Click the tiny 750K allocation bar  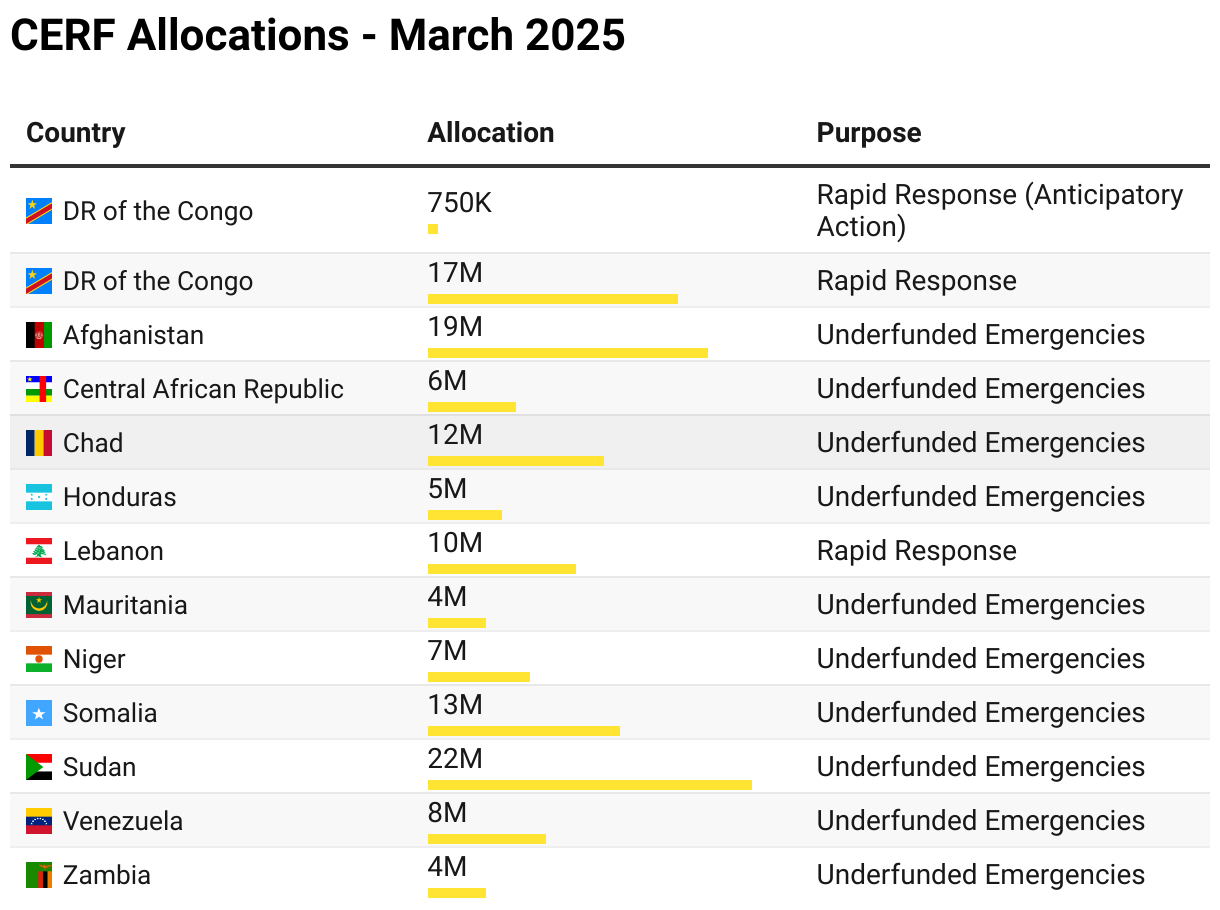[433, 229]
